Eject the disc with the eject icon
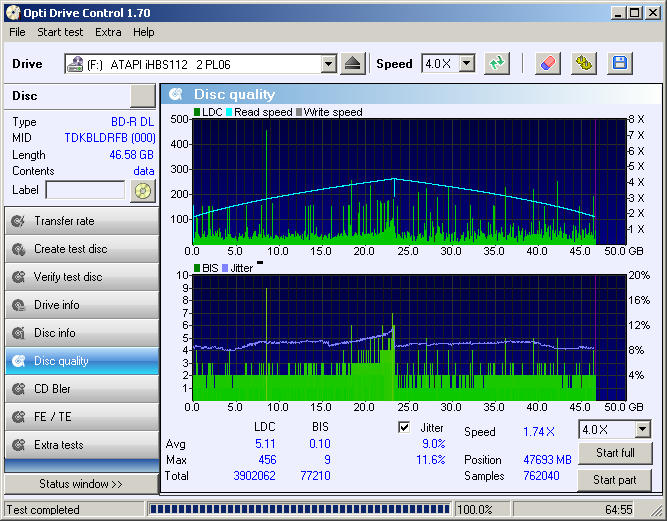Image resolution: width=667 pixels, height=521 pixels. (353, 64)
